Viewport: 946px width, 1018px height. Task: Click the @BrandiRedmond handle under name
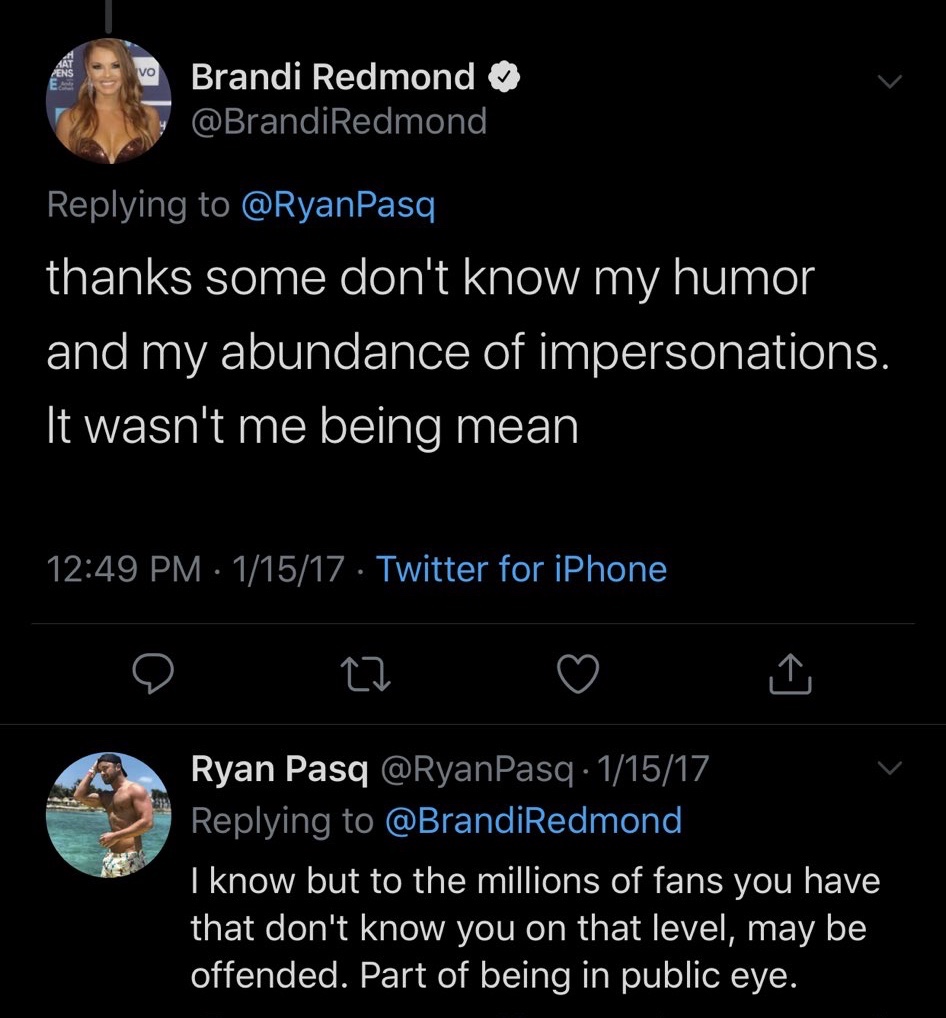(x=338, y=121)
